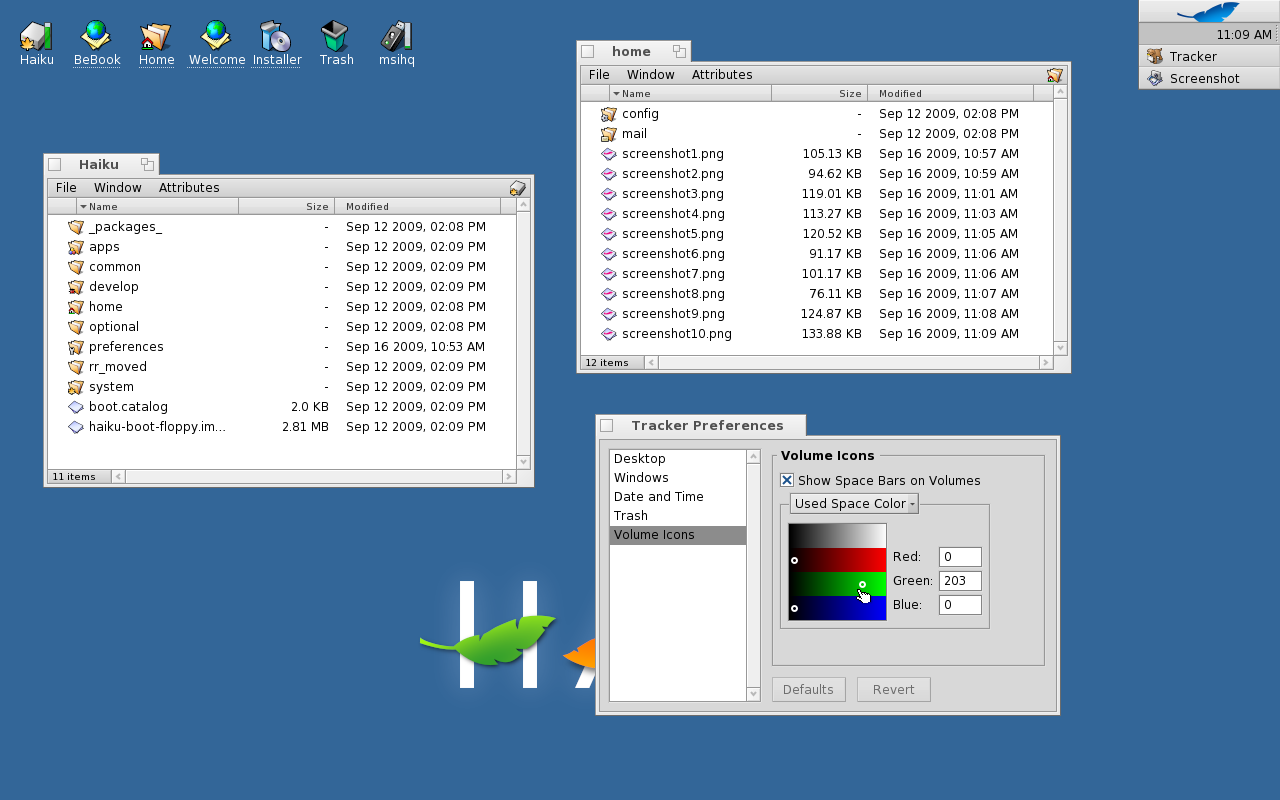
Task: Click the config folder icon in home window
Action: [609, 114]
